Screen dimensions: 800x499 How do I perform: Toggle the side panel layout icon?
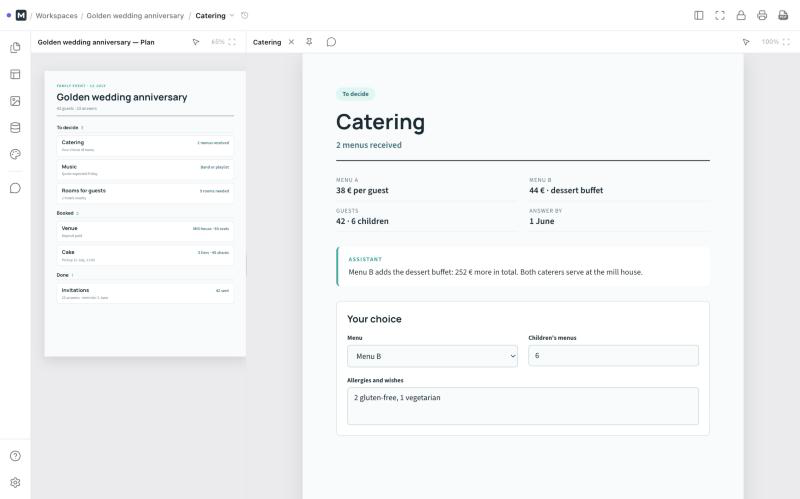point(699,15)
